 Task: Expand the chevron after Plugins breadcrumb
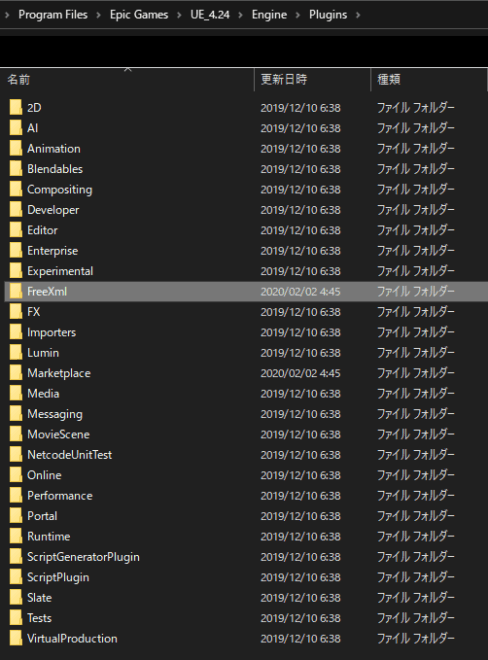point(358,15)
